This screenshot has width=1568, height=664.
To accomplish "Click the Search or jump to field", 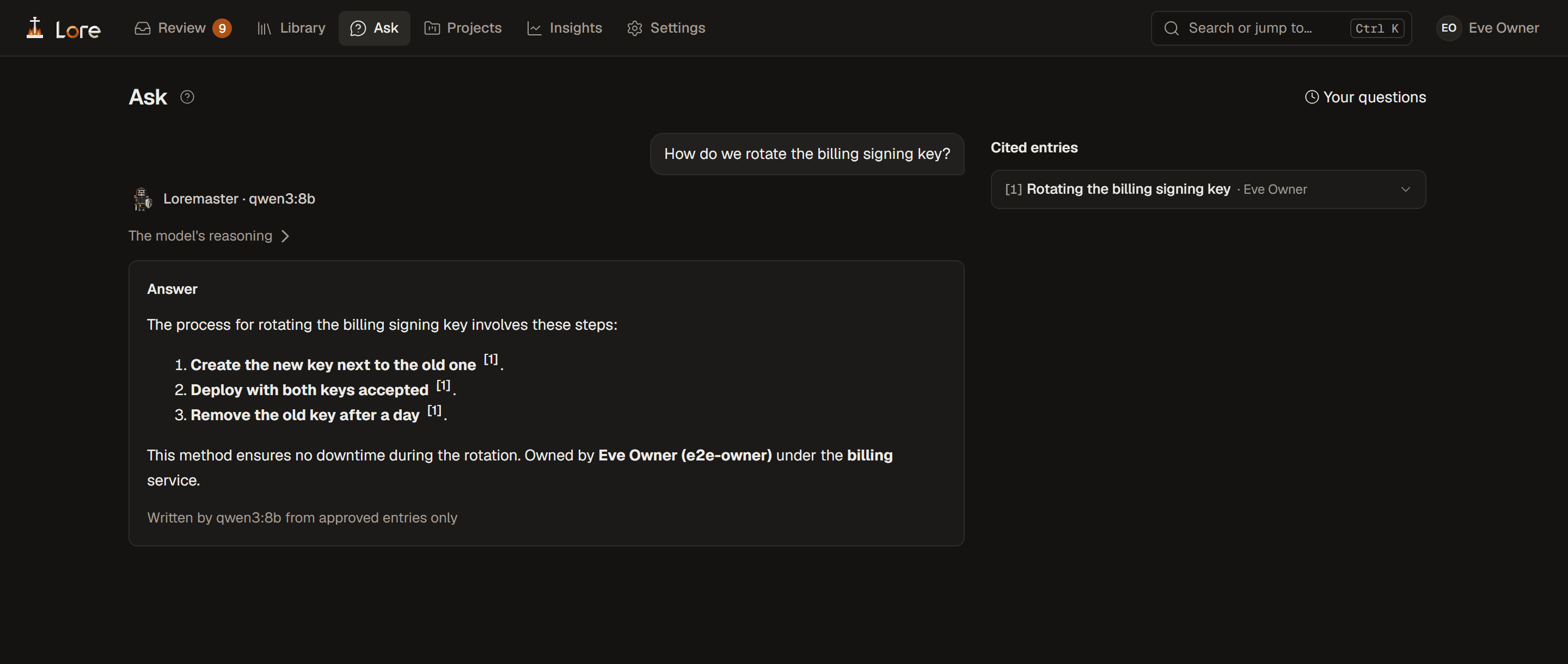I will (1281, 28).
